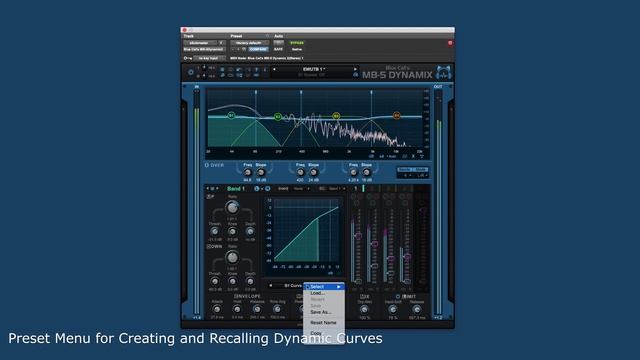The image size is (640, 360).
Task: Go to next preset with right arrow
Action: click(x=355, y=69)
